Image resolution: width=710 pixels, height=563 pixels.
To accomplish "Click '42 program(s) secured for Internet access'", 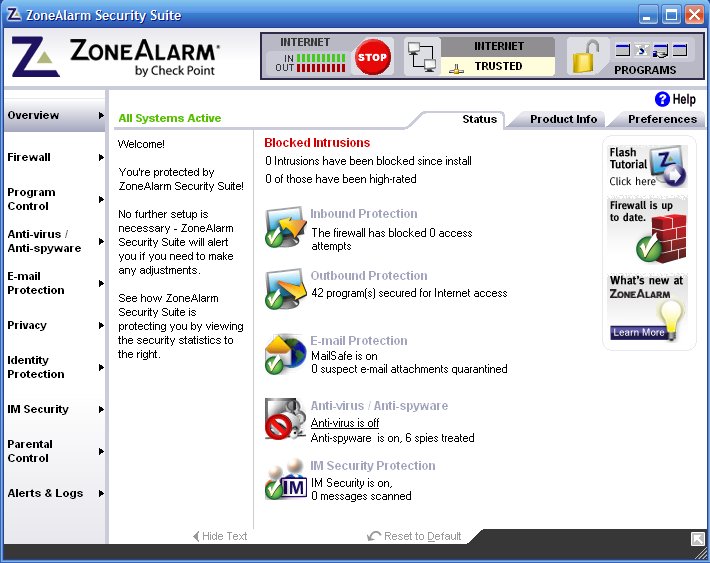I will [409, 294].
